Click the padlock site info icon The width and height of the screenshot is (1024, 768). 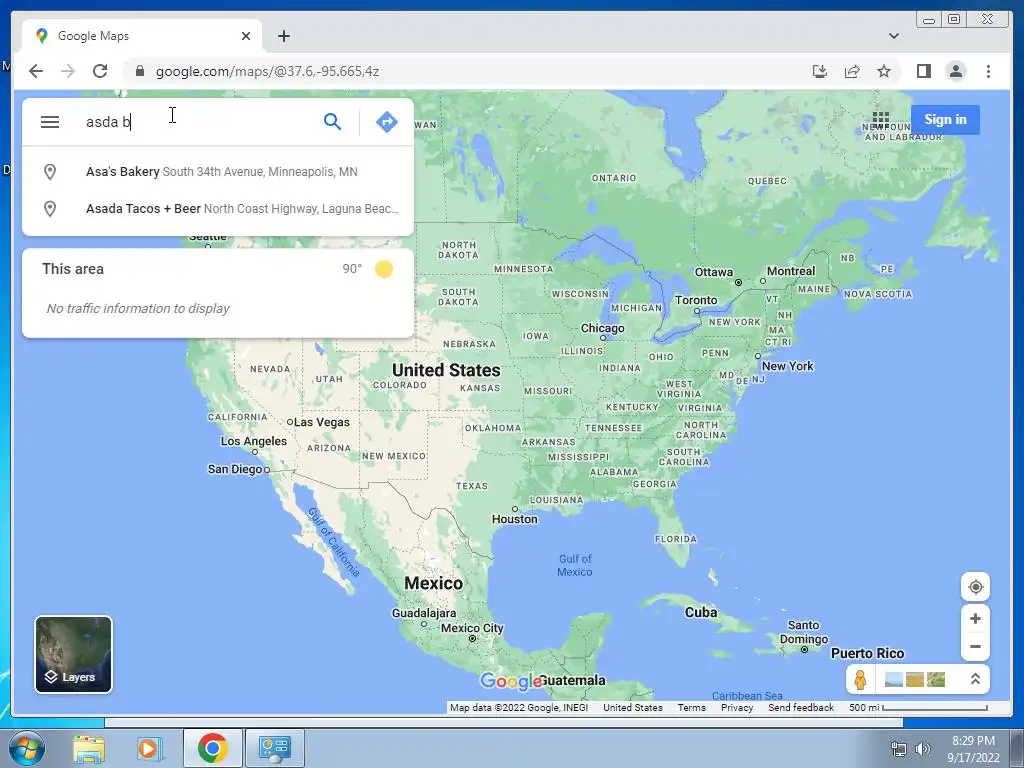[x=139, y=71]
